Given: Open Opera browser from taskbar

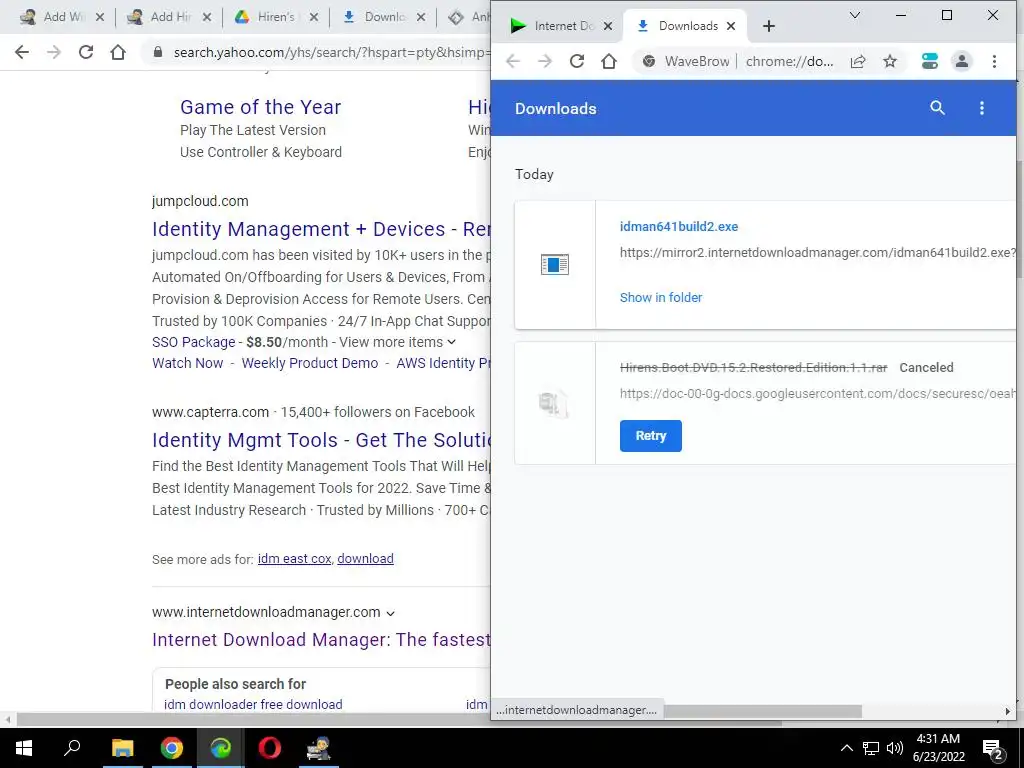Looking at the screenshot, I should pos(269,748).
